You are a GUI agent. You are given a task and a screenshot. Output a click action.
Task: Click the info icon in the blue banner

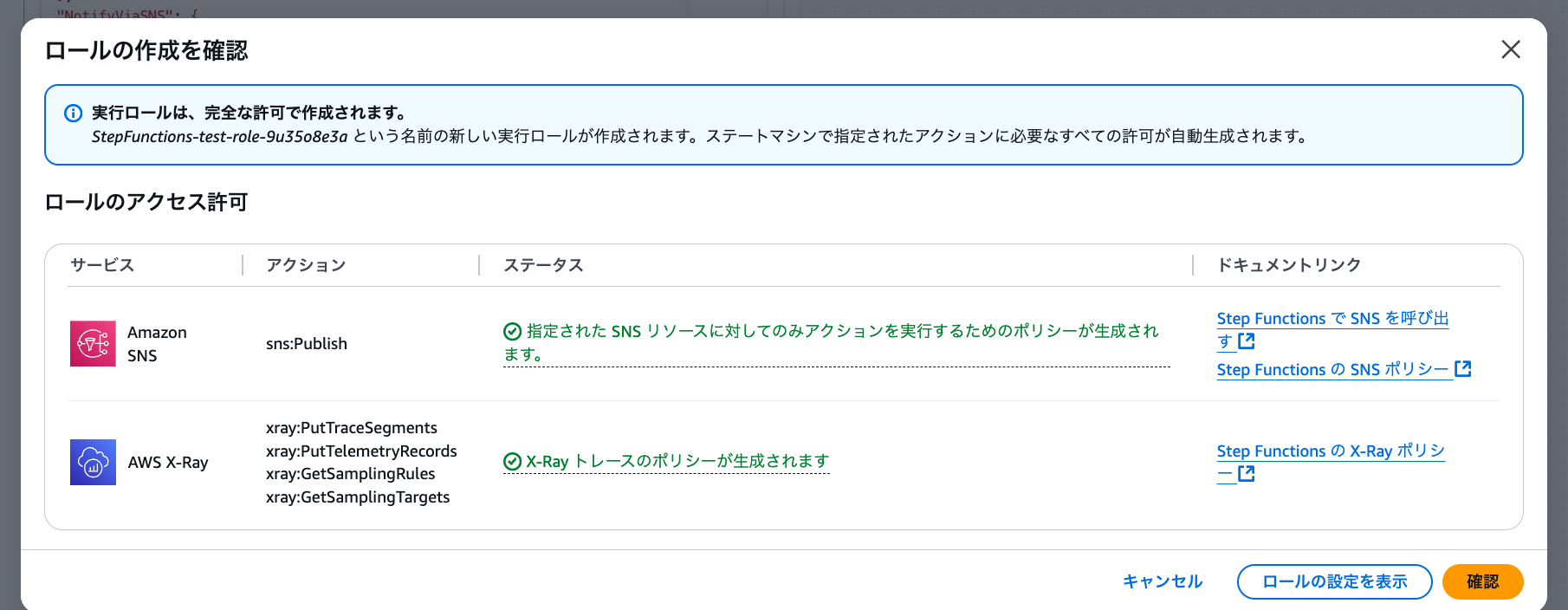pos(74,113)
